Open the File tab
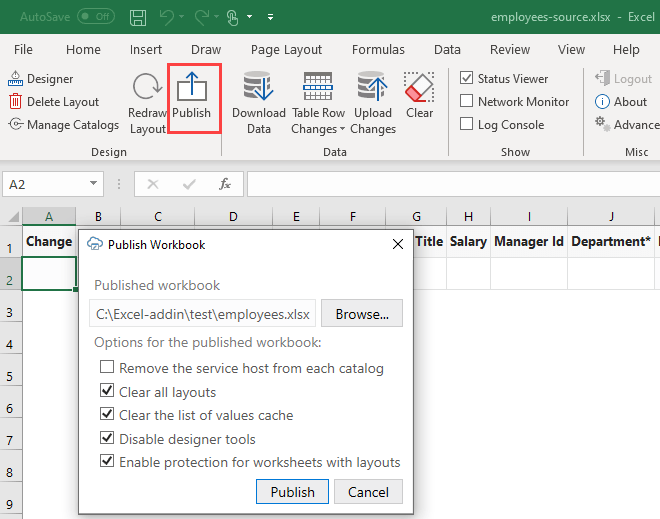Viewport: 660px width, 519px height. 23,50
